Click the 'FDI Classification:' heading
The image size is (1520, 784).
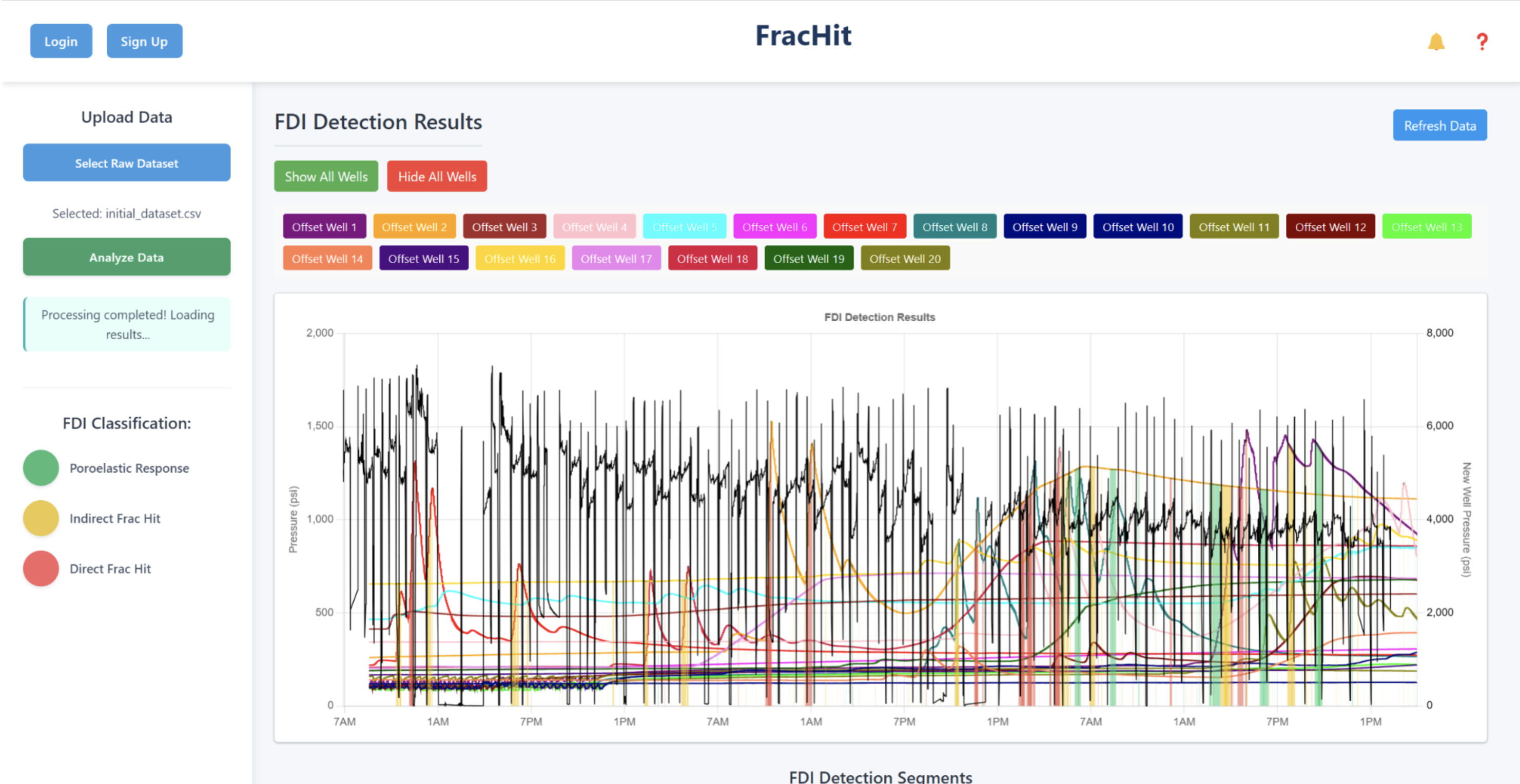click(127, 423)
